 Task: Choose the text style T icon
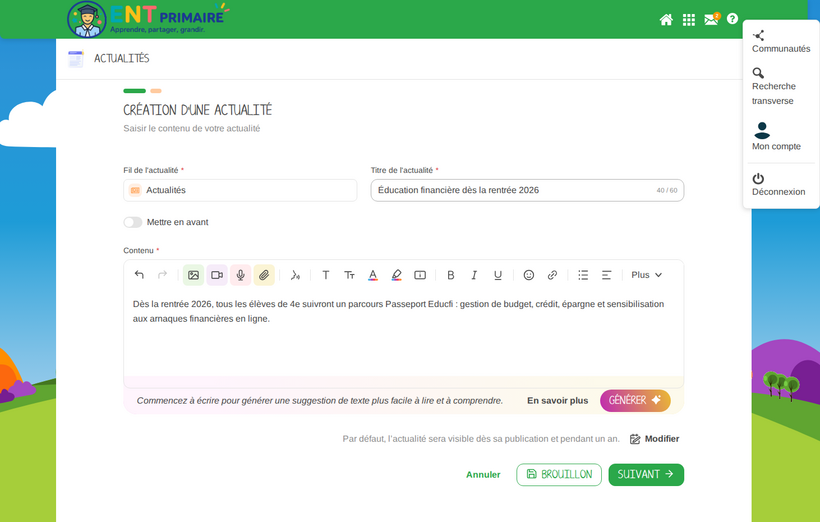(325, 275)
